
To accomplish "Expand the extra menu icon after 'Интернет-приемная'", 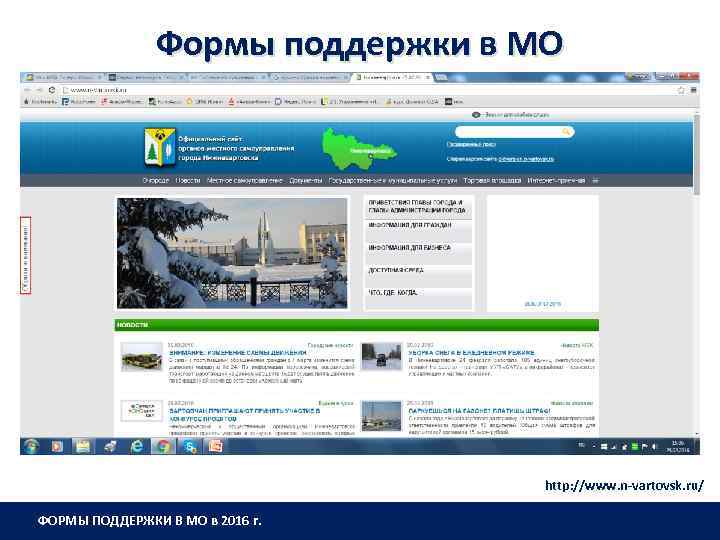I will [596, 180].
